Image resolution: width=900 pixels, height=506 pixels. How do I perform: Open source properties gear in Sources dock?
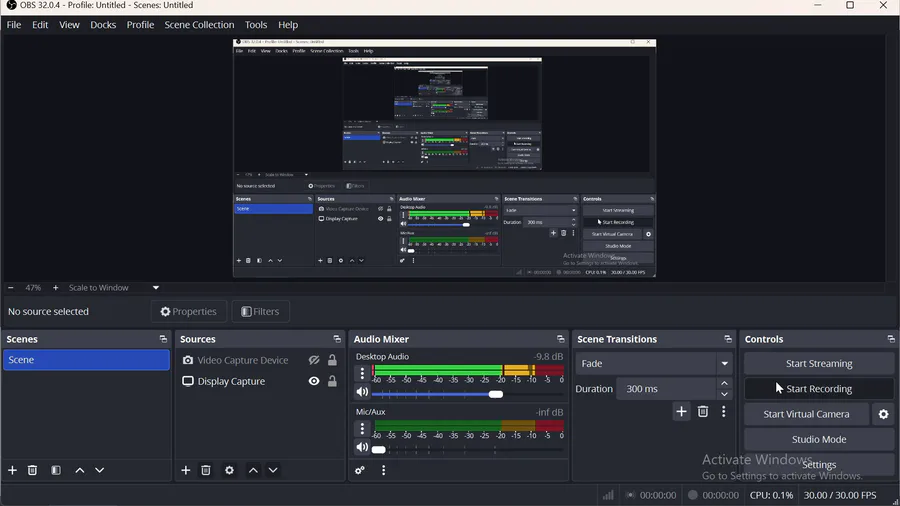tap(229, 470)
